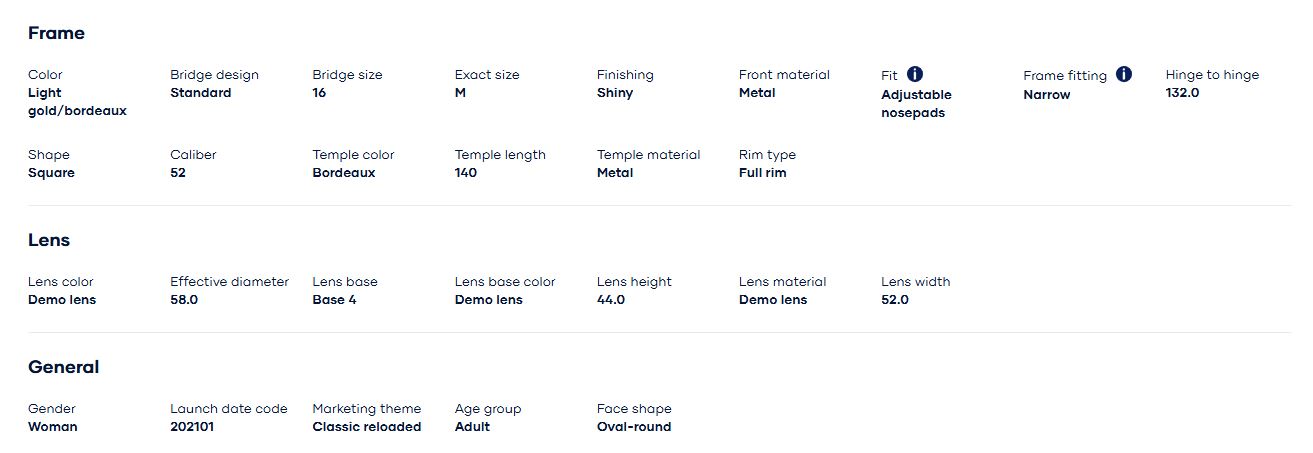Click the Oval-round face shape value
Screen dimensions: 1313x453
(x=633, y=427)
